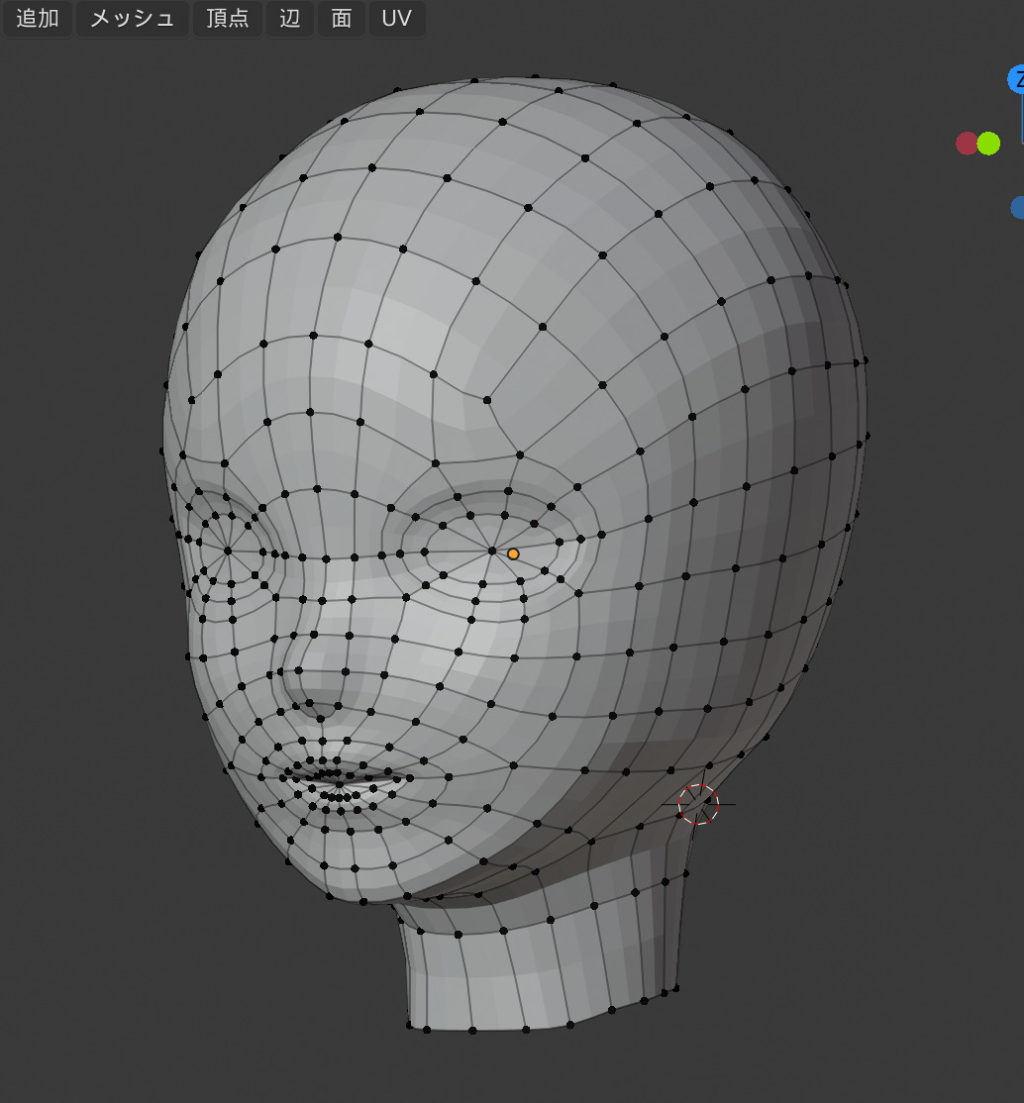This screenshot has width=1024, height=1103.
Task: Select the neck's bottom-right corner vertex
Action: 661,994
